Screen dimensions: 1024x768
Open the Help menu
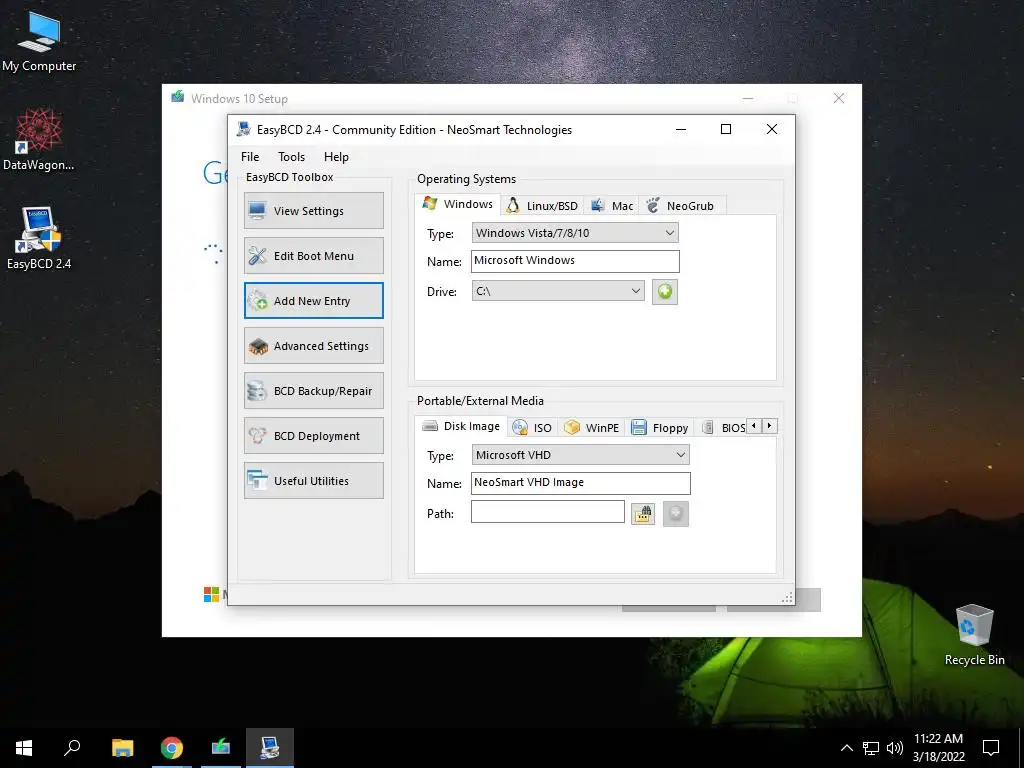[x=336, y=157]
